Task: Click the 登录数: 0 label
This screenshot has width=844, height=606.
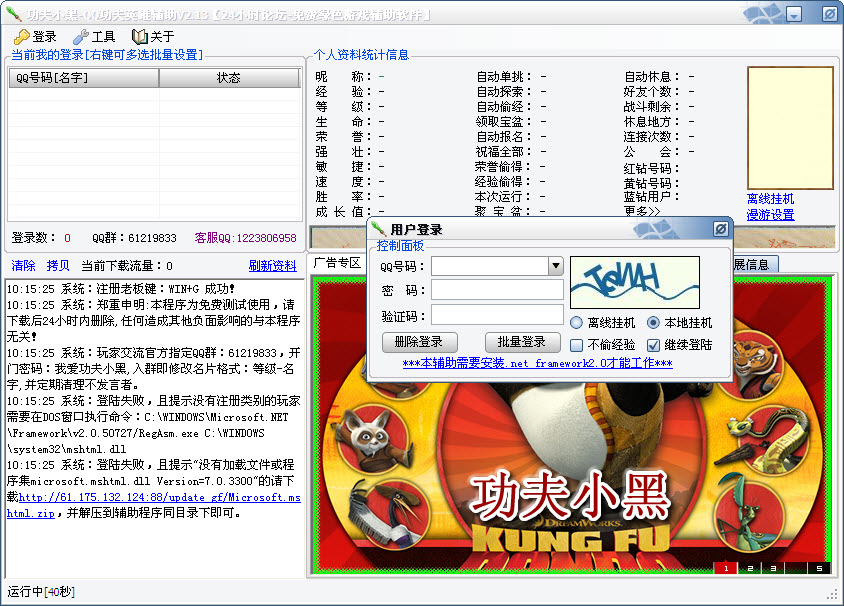Action: (x=41, y=238)
